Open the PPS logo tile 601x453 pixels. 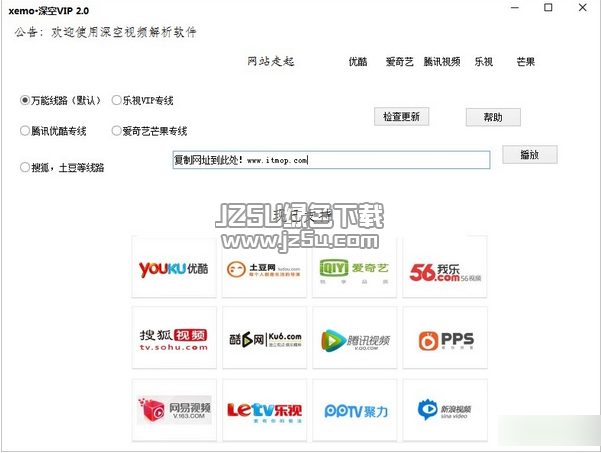[x=444, y=340]
